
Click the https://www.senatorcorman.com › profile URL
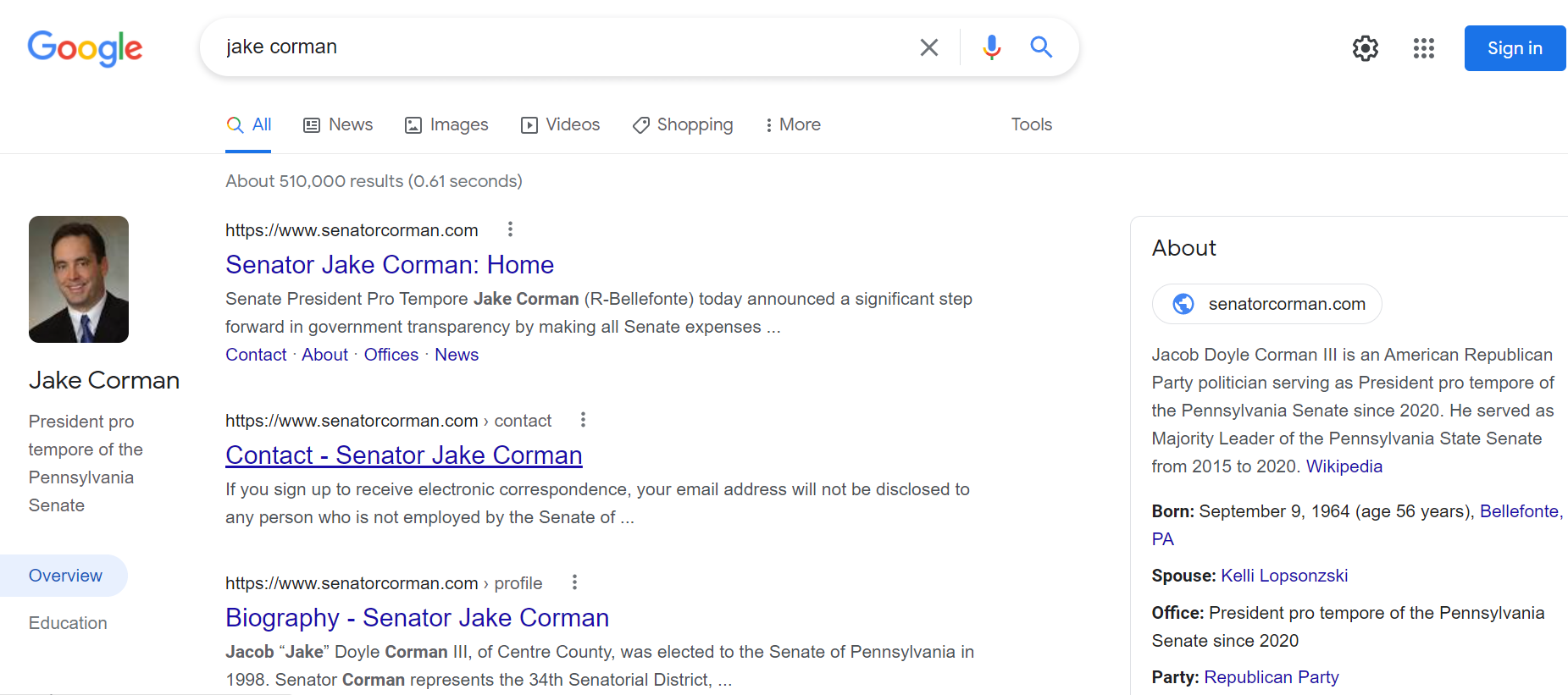[x=384, y=583]
